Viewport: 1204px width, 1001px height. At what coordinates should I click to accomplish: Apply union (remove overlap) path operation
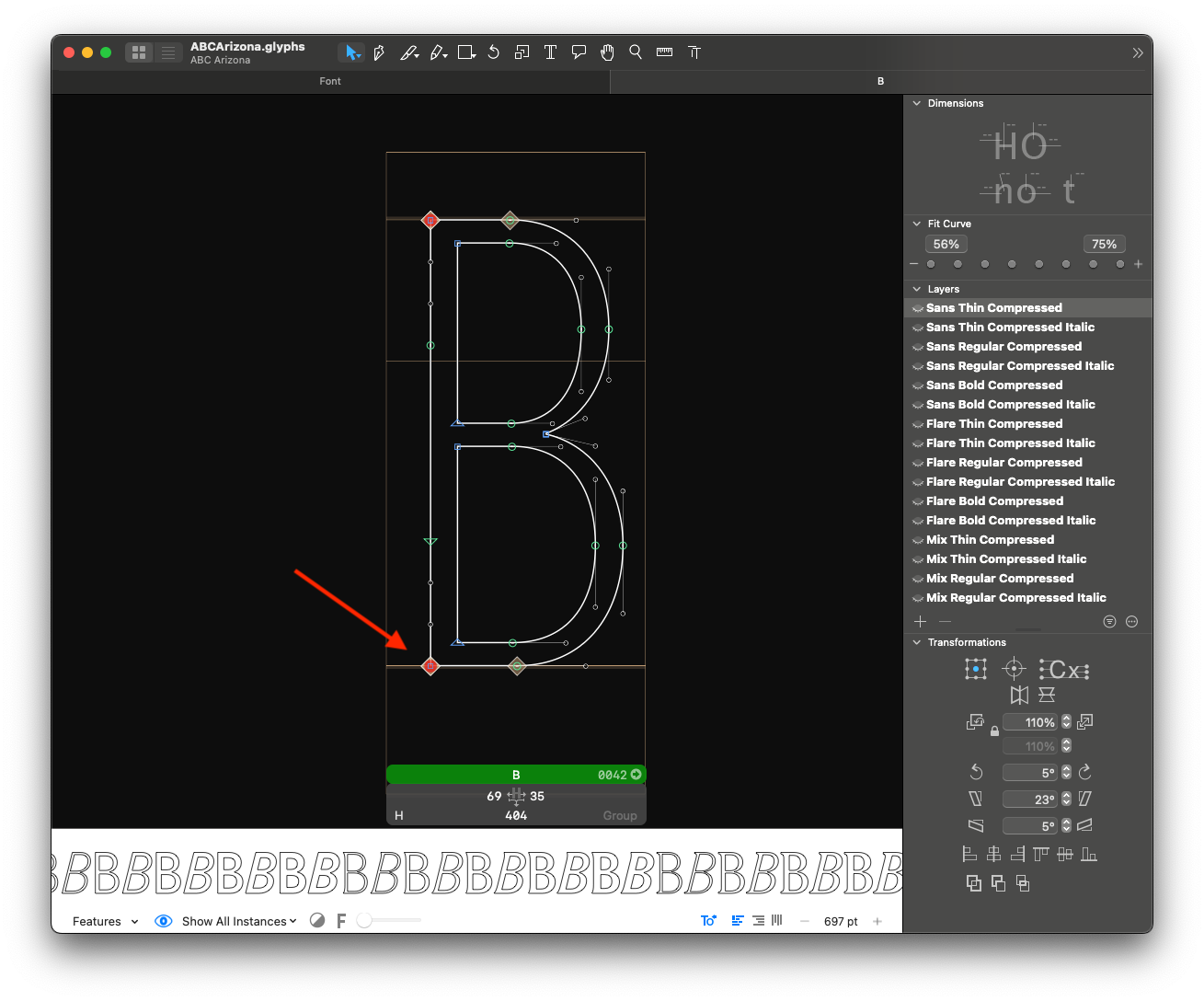(973, 883)
